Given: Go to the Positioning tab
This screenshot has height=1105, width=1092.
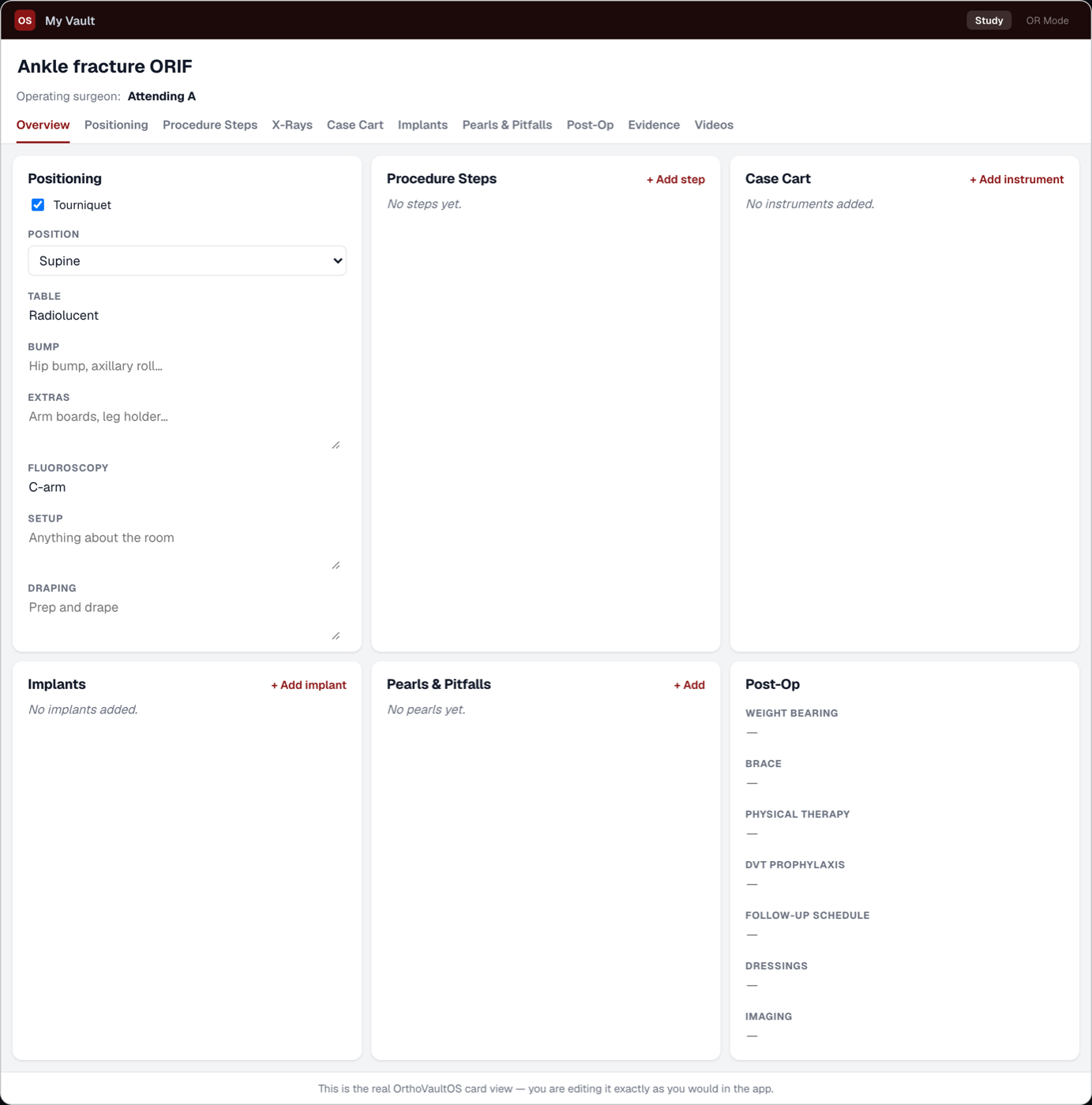Looking at the screenshot, I should point(116,125).
